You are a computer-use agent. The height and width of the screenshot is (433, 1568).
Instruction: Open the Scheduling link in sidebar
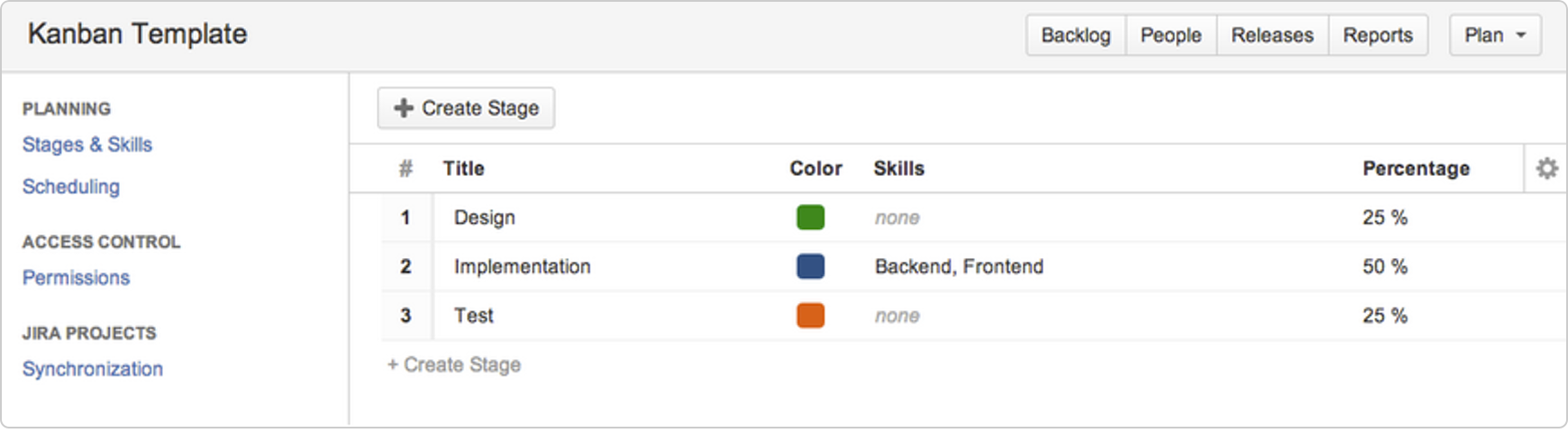(x=71, y=187)
